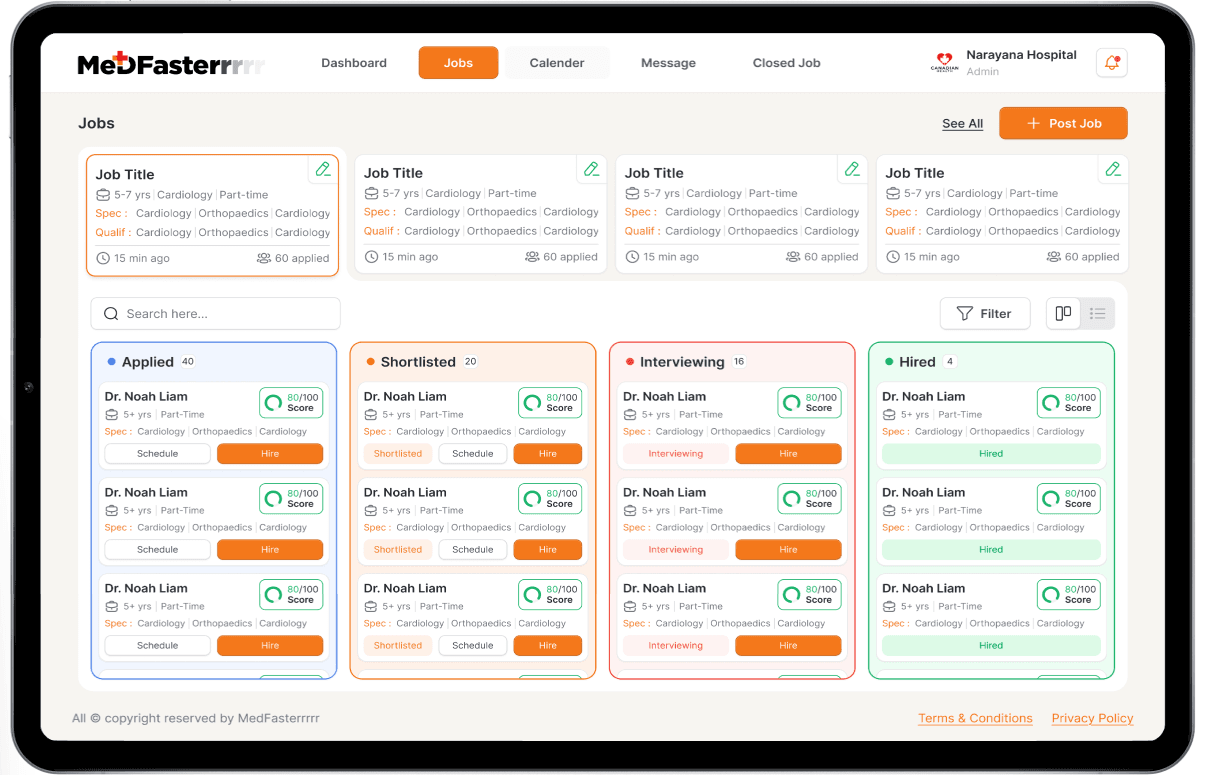Click the Post Job button
The width and height of the screenshot is (1209, 775).
[x=1063, y=123]
